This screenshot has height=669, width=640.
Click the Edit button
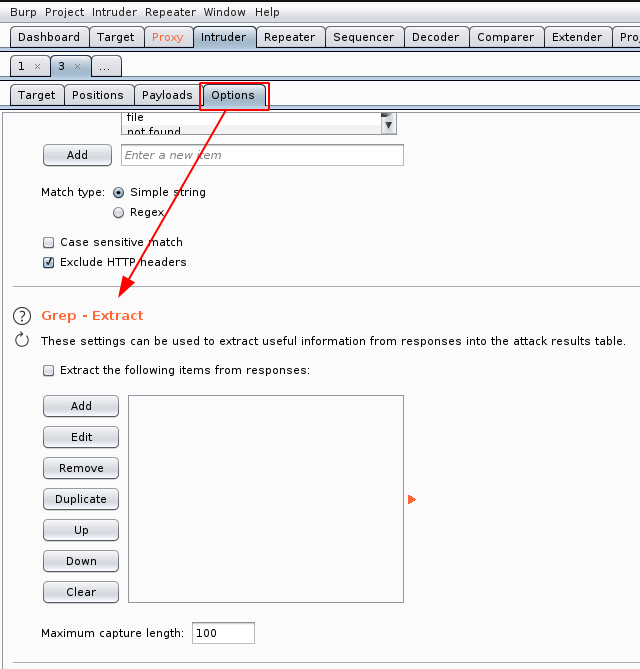[x=81, y=437]
